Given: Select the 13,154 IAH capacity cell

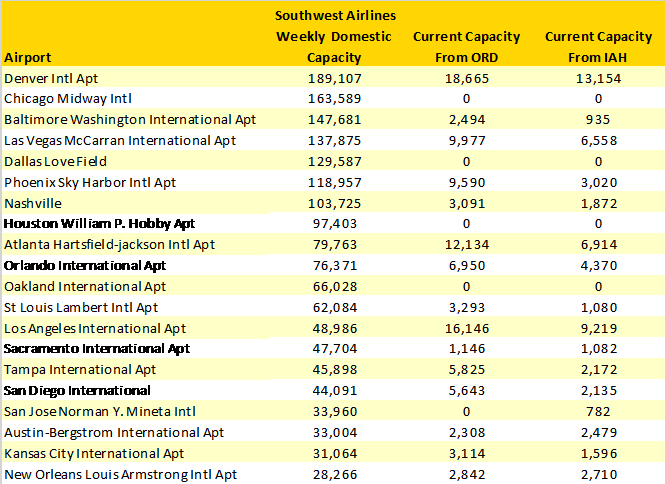Looking at the screenshot, I should click(599, 78).
